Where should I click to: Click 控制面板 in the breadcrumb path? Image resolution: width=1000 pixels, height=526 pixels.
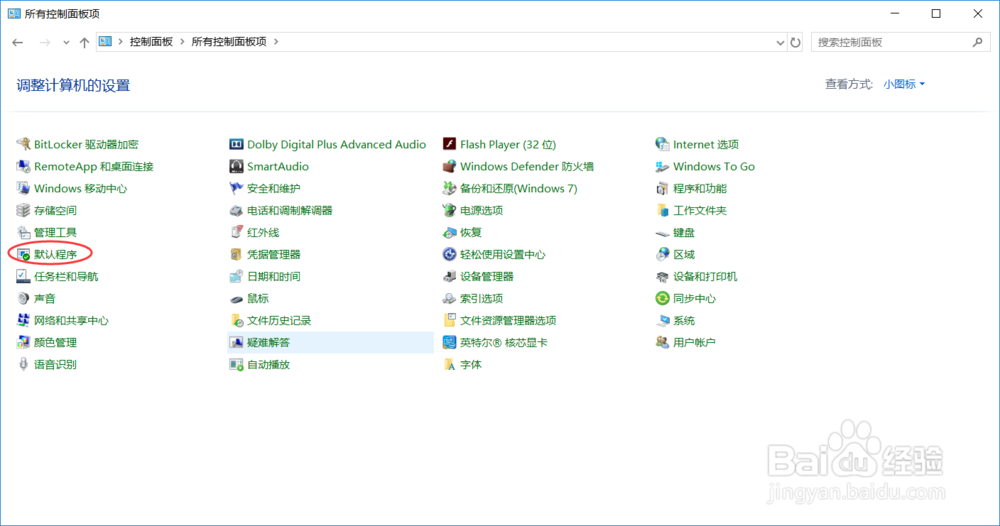151,42
